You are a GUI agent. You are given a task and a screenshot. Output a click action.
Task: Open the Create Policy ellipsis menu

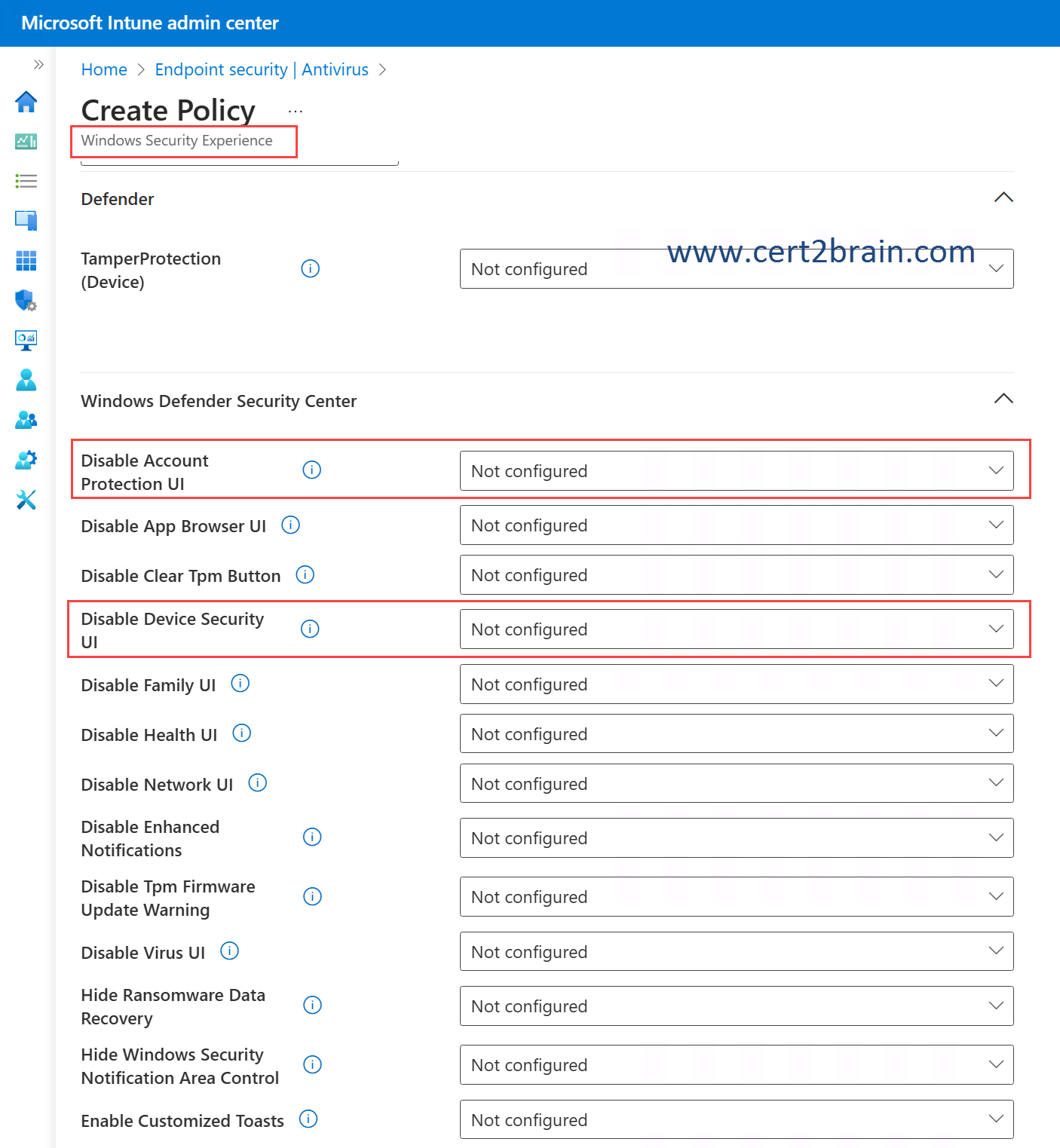click(296, 112)
